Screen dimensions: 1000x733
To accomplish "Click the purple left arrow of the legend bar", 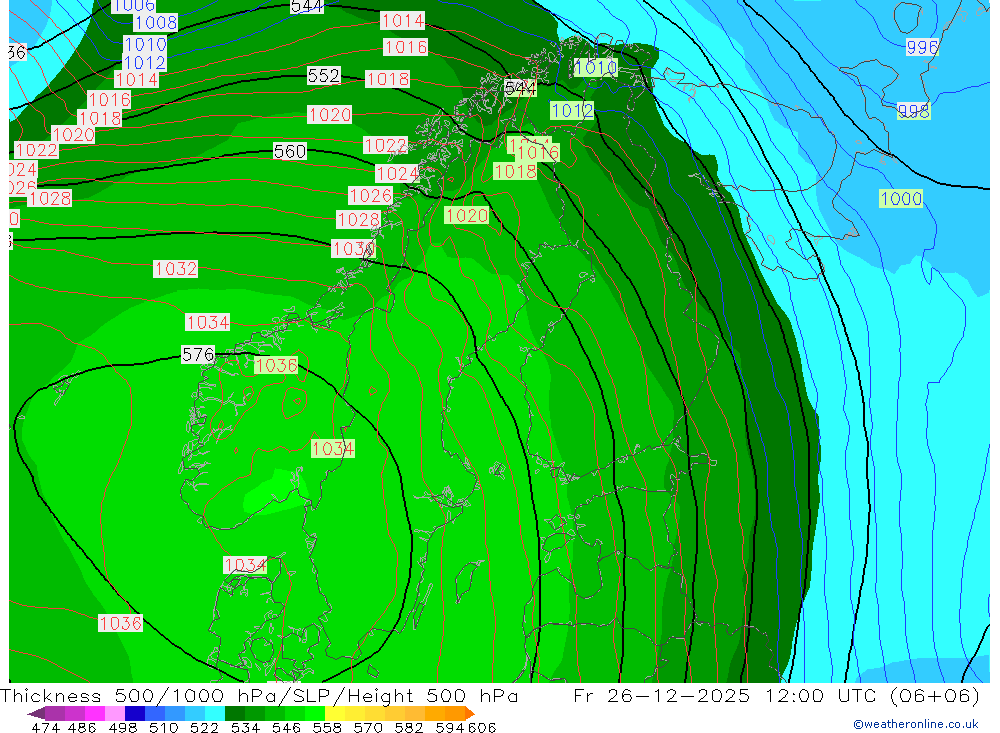I will coord(36,713).
